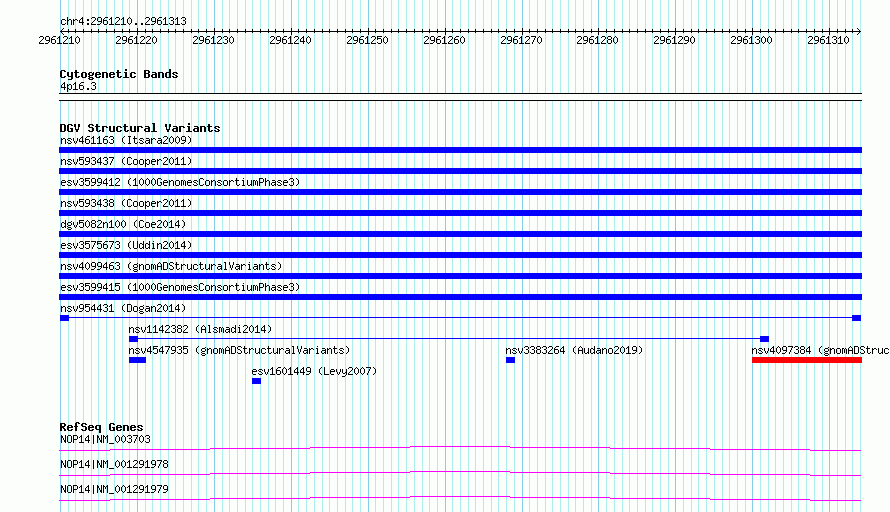Click the Cytogenetic Bands track title

click(119, 74)
